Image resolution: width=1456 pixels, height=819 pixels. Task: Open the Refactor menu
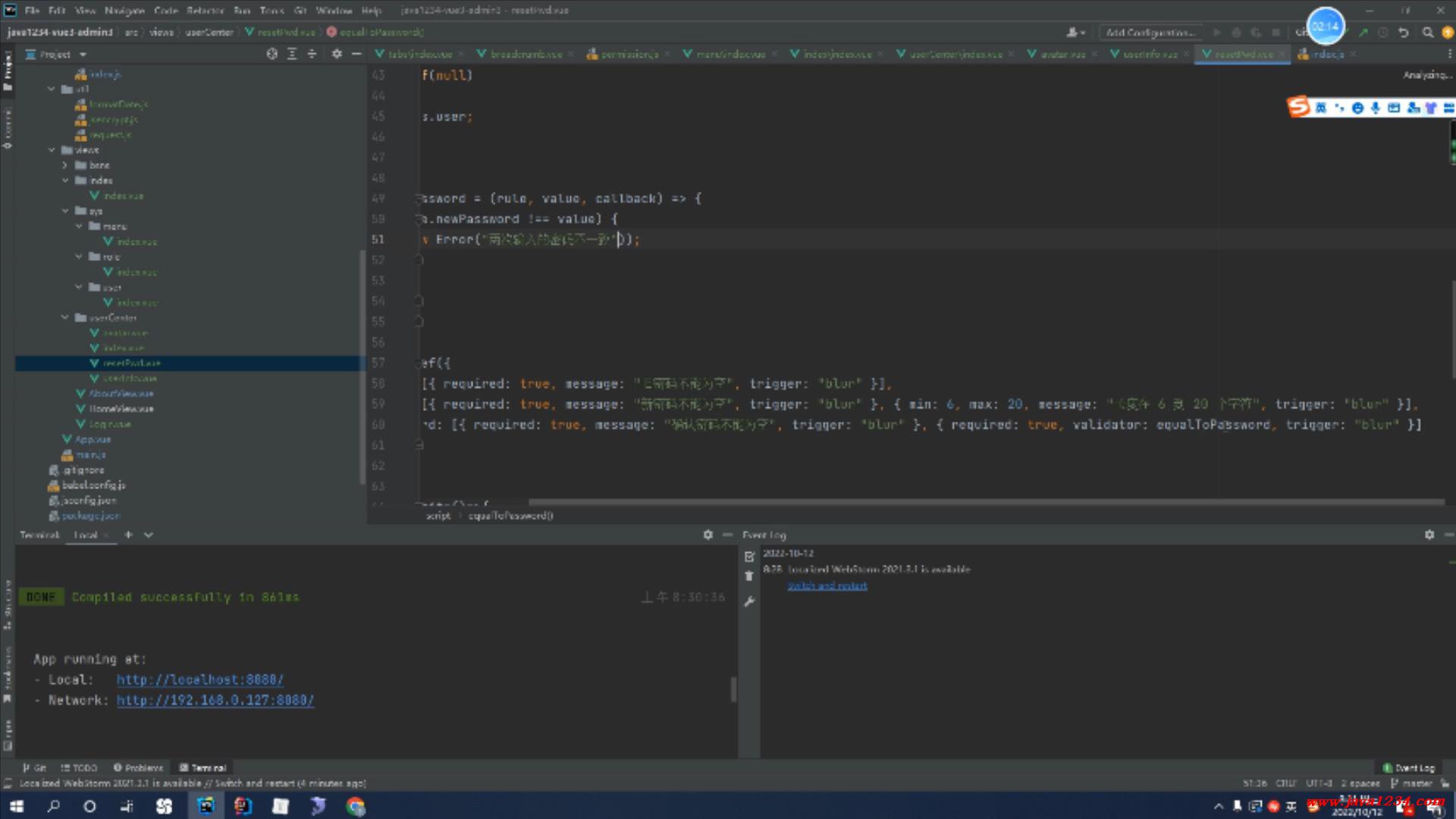tap(205, 11)
